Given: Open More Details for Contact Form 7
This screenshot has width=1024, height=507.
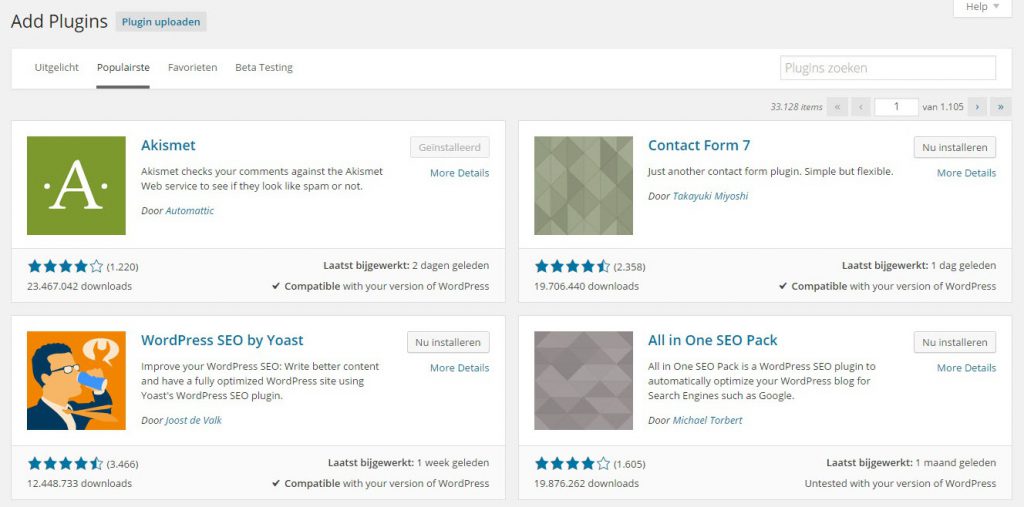Looking at the screenshot, I should pos(967,173).
